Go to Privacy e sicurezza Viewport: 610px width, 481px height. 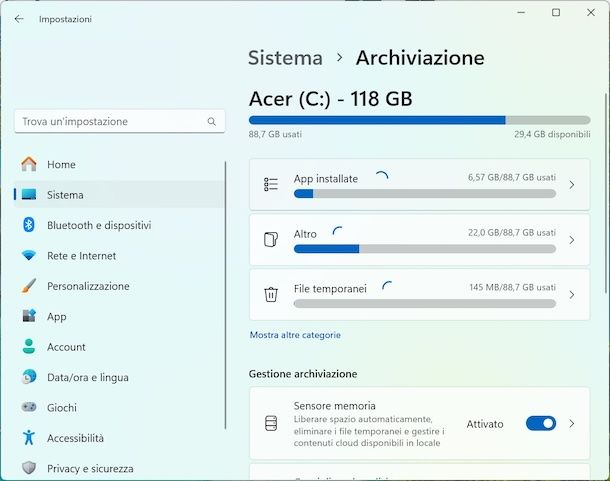coord(90,468)
